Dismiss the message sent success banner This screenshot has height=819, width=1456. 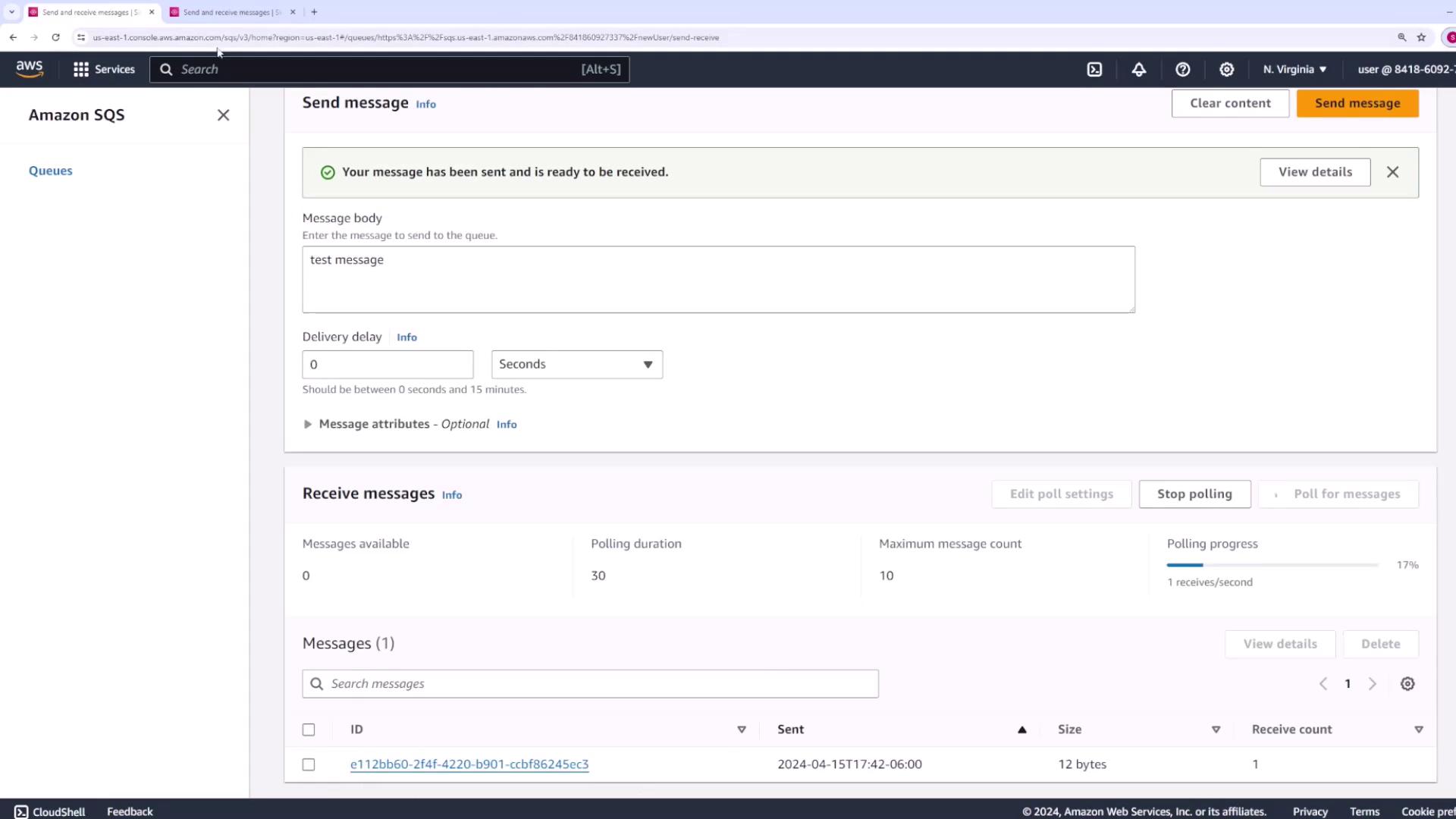click(x=1392, y=172)
